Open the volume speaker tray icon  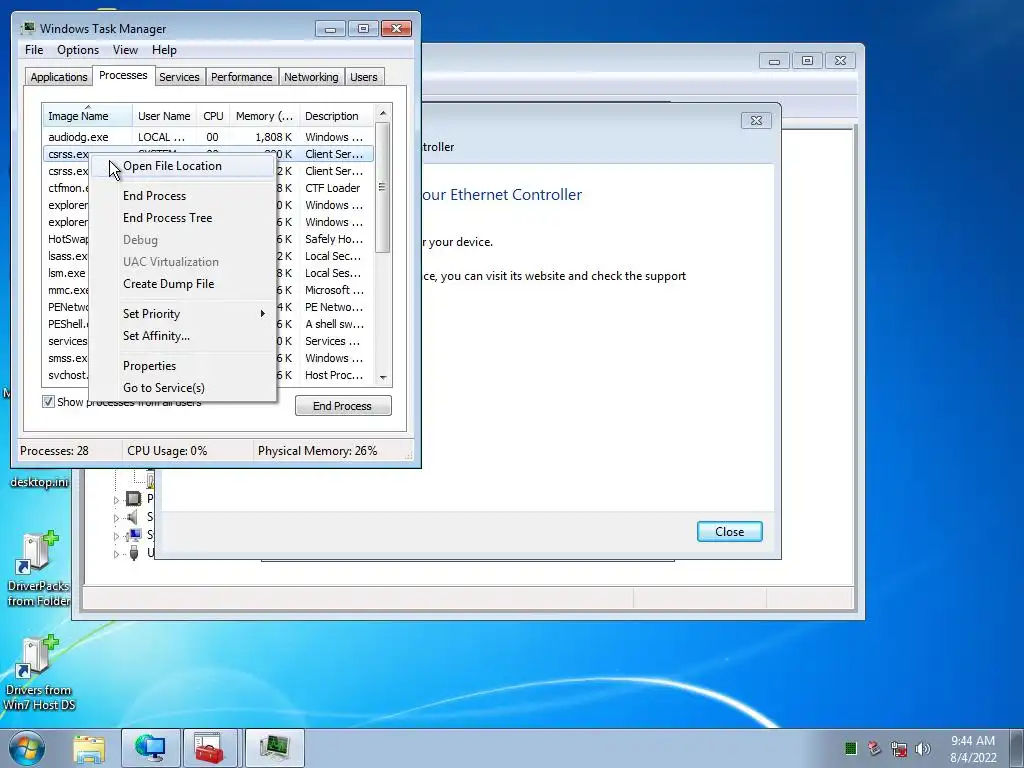[x=923, y=748]
